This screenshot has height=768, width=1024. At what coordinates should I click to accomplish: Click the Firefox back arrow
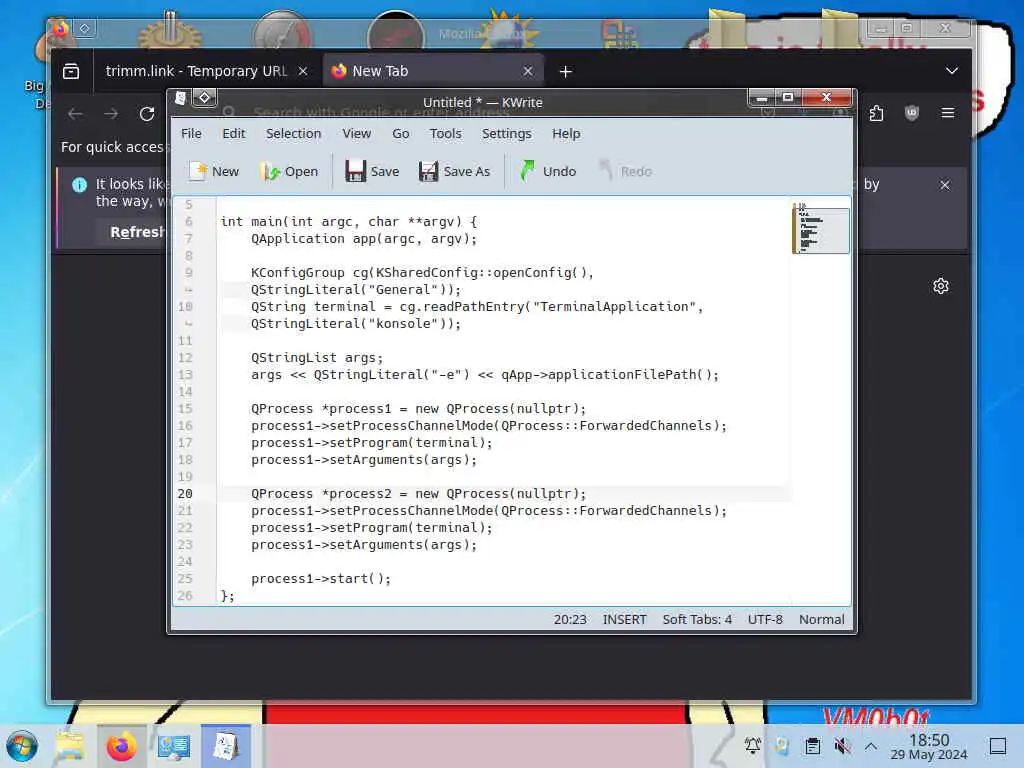click(x=75, y=114)
